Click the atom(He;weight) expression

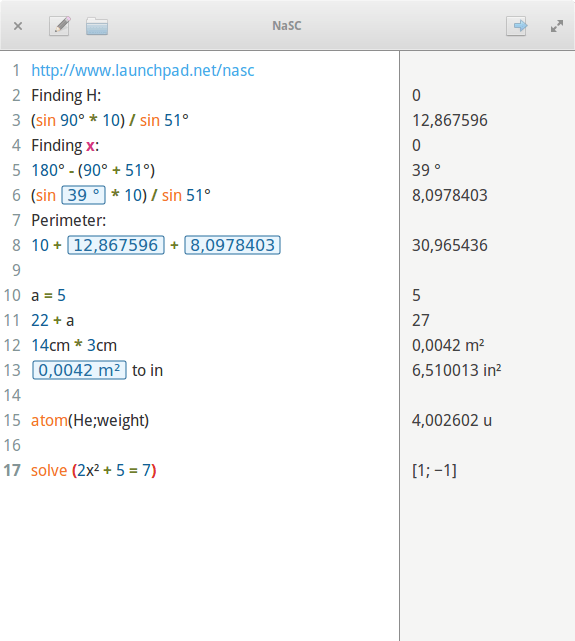[90, 420]
